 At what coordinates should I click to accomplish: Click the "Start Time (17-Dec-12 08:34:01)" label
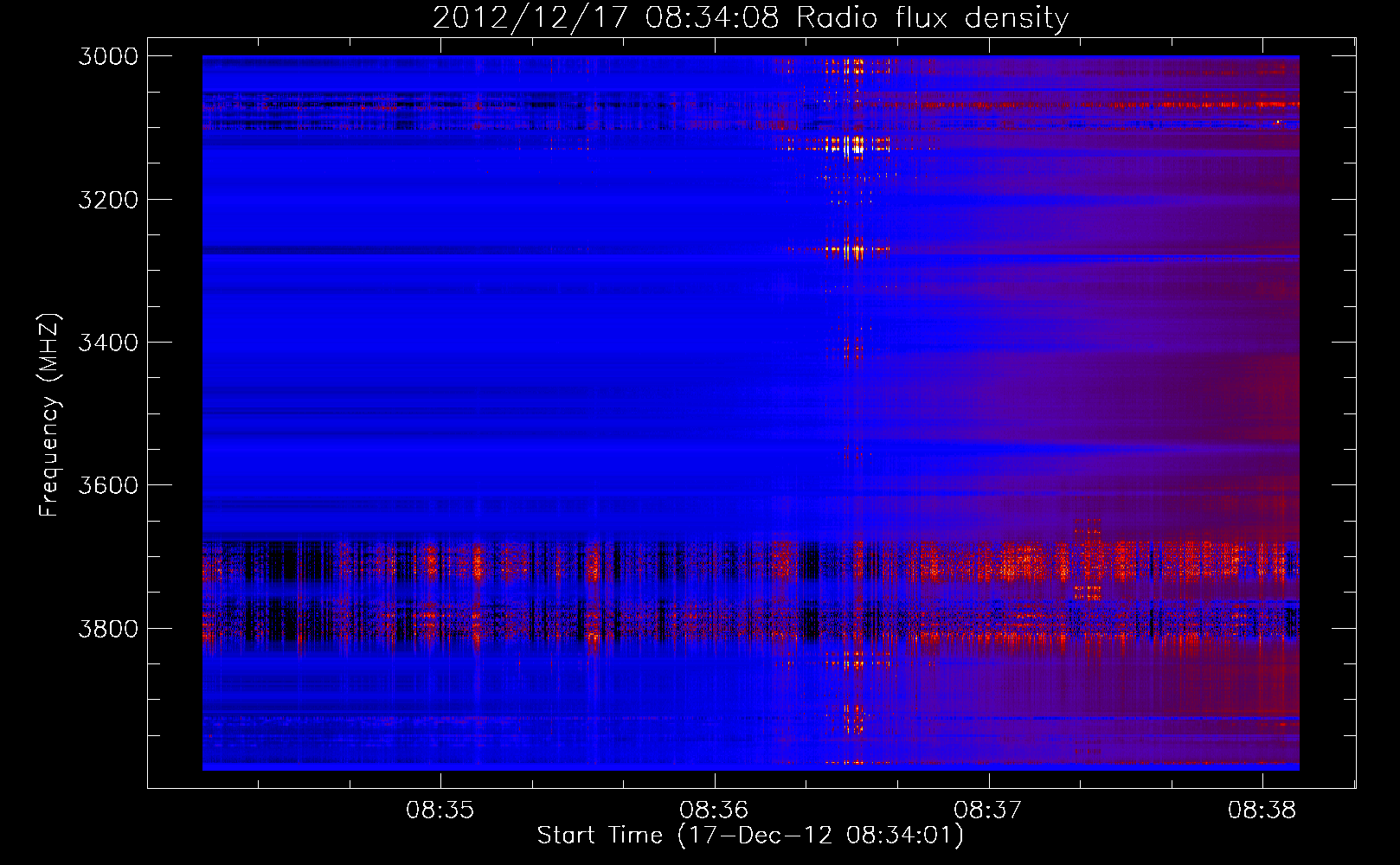750,836
